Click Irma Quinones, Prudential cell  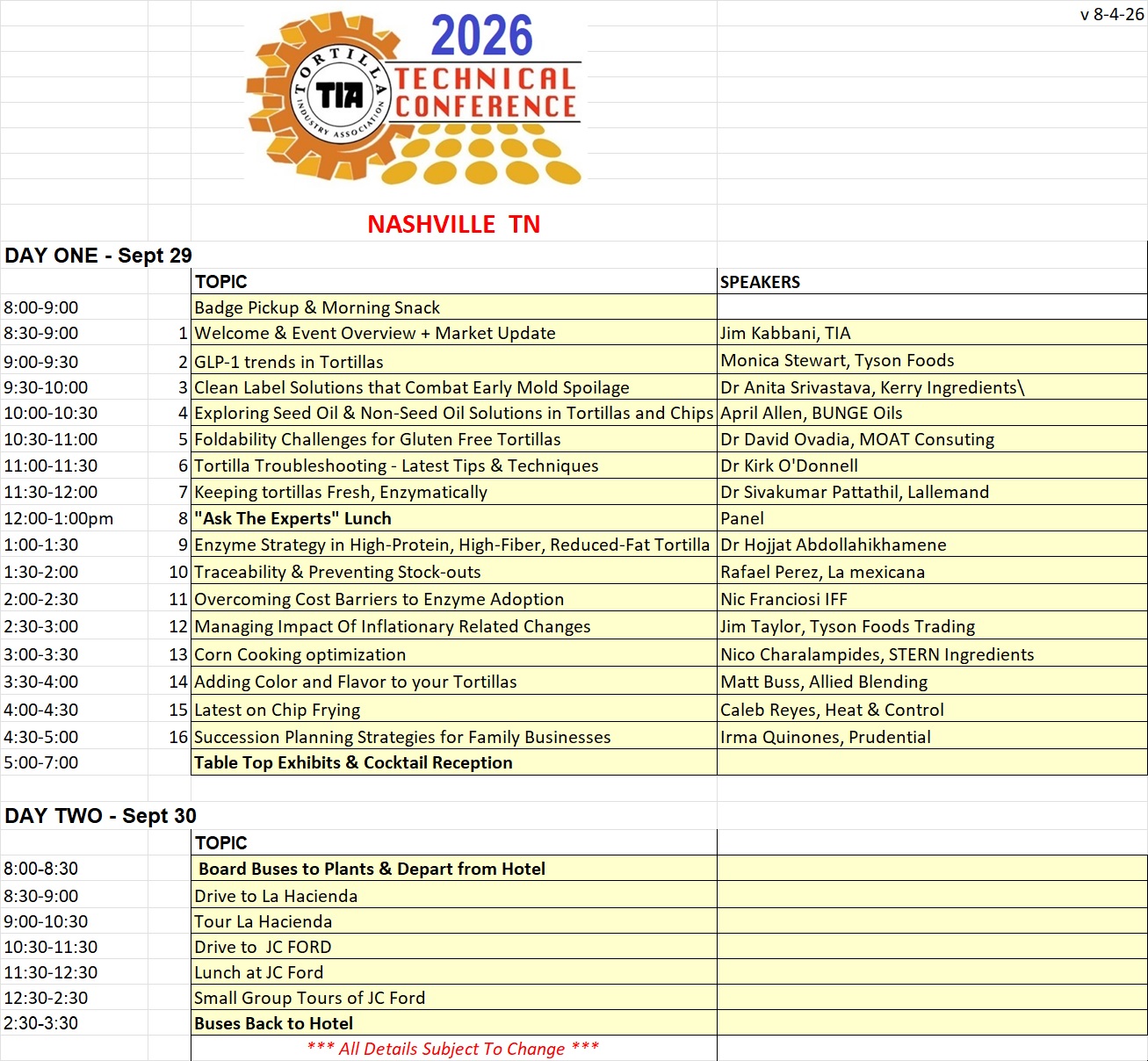(x=932, y=737)
